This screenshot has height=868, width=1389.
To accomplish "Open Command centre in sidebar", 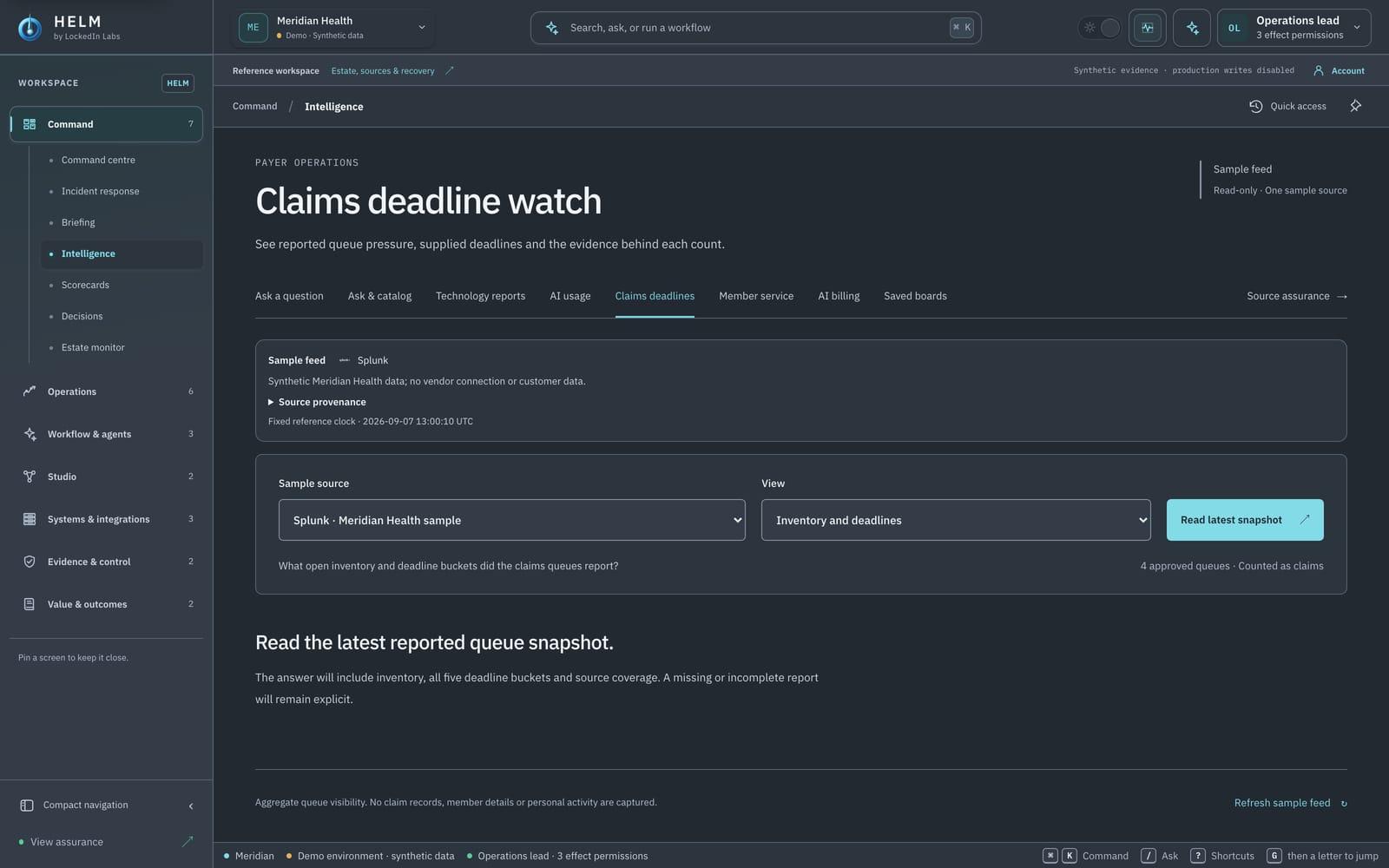I will [x=122, y=160].
